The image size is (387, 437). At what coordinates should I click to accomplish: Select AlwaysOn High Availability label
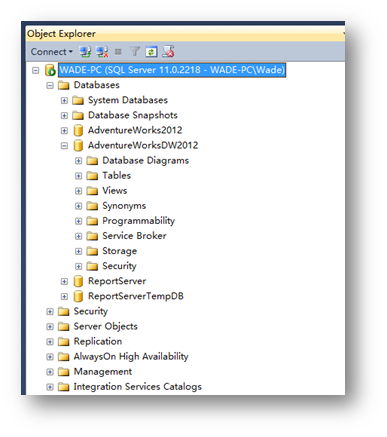(x=131, y=357)
